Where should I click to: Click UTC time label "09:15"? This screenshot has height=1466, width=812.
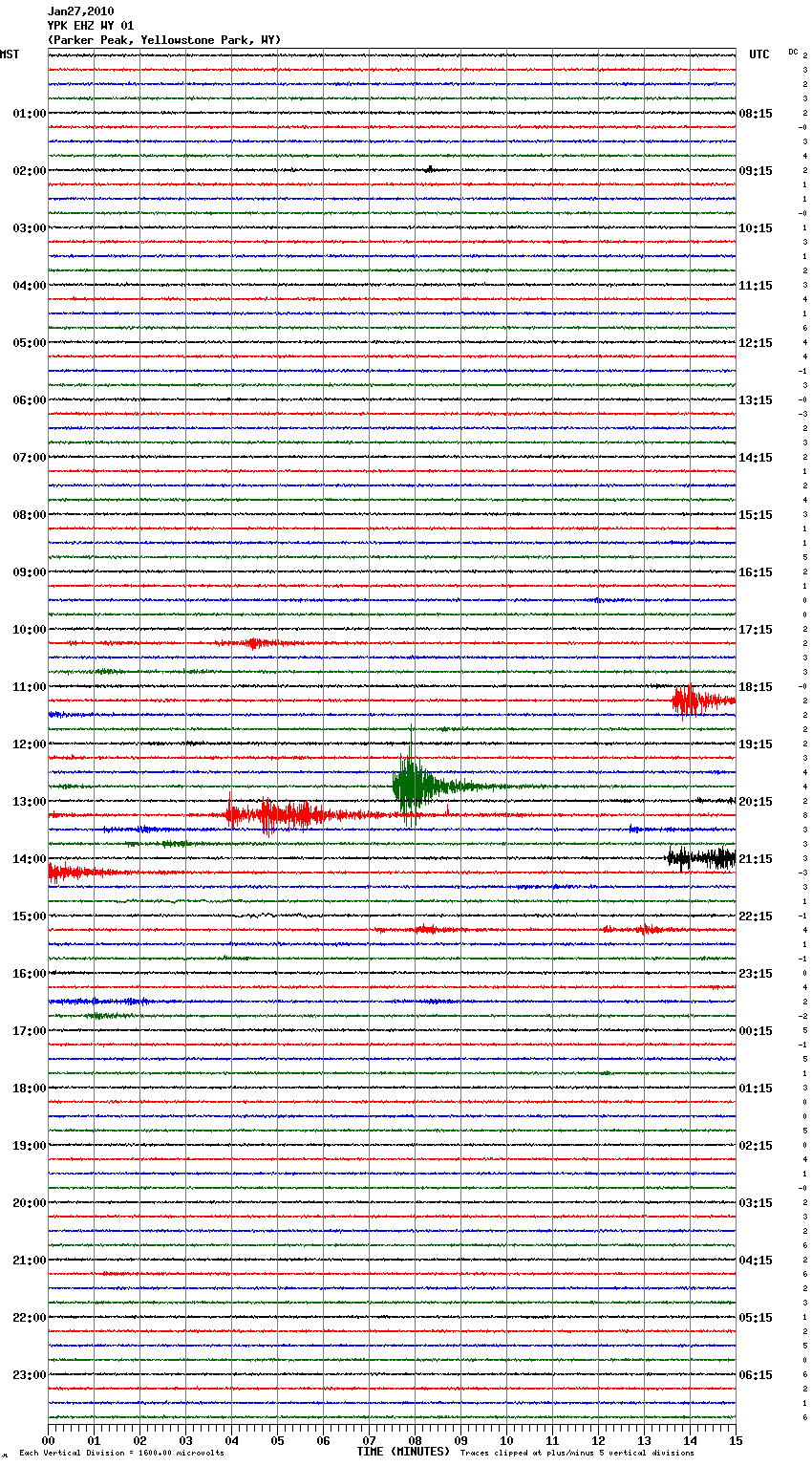tap(756, 171)
